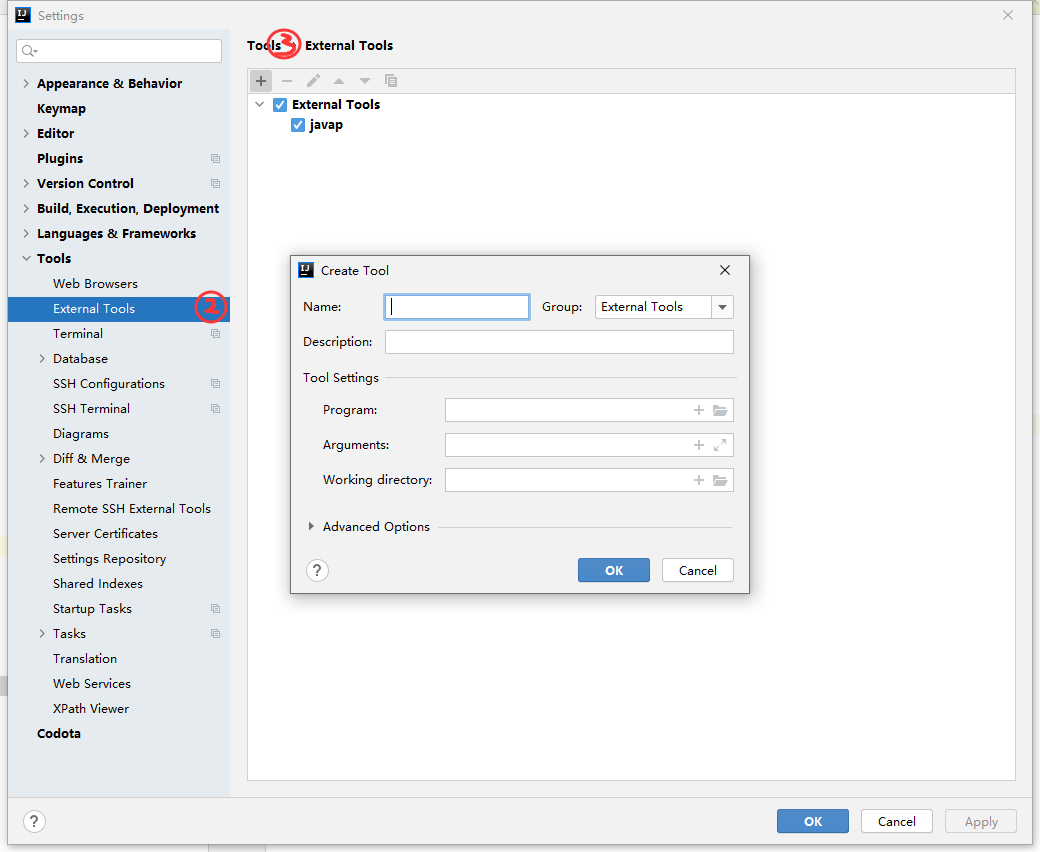1040x852 pixels.
Task: Cancel the Create Tool dialog
Action: click(697, 570)
